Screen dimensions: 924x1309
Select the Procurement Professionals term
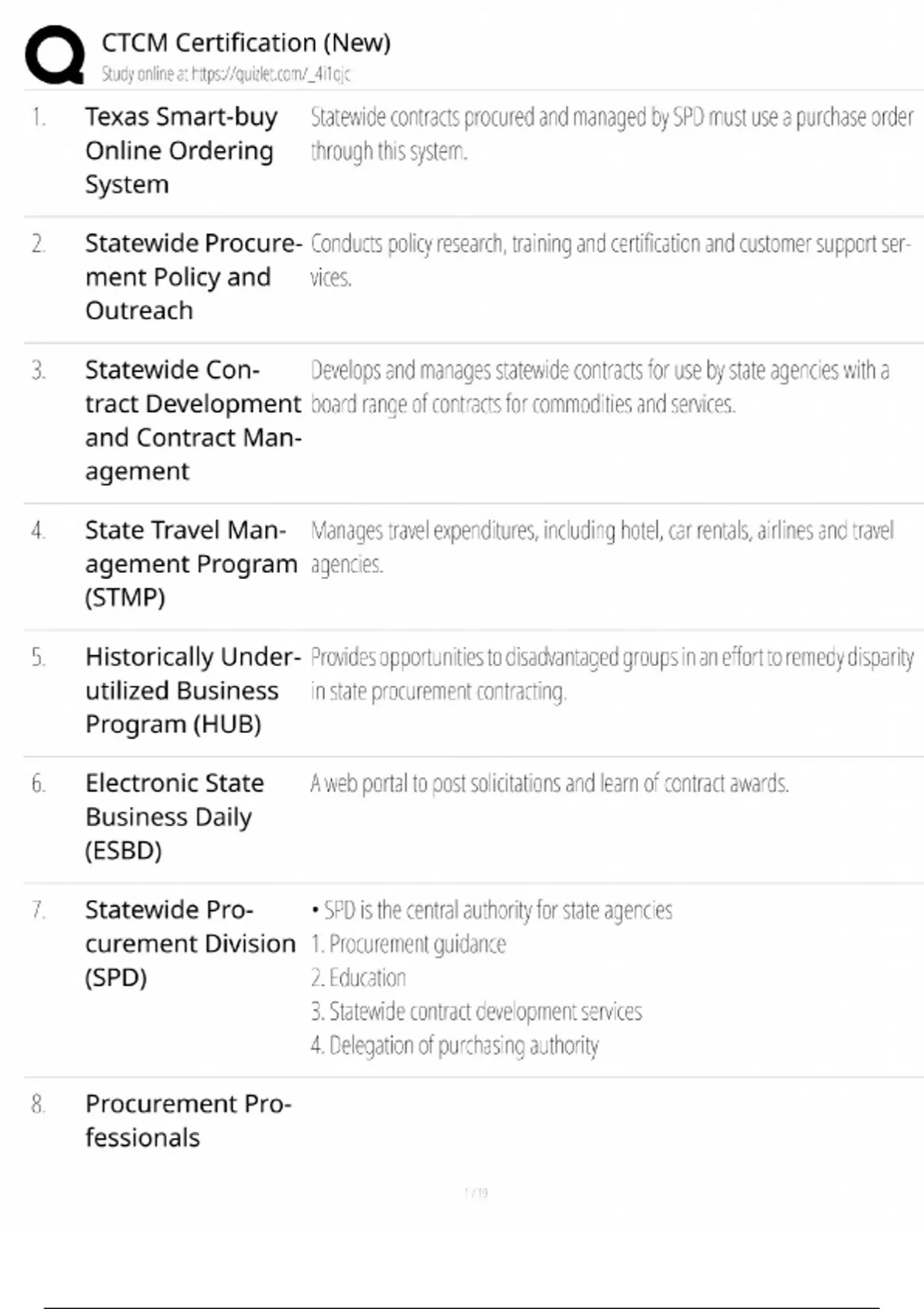(188, 1120)
